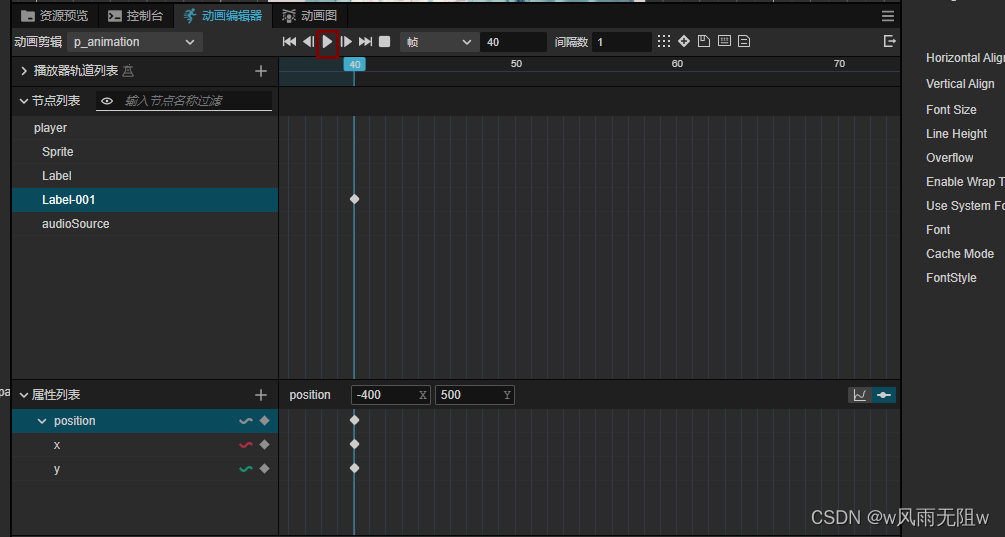Step back to the previous frame
The image size is (1005, 537).
308,42
